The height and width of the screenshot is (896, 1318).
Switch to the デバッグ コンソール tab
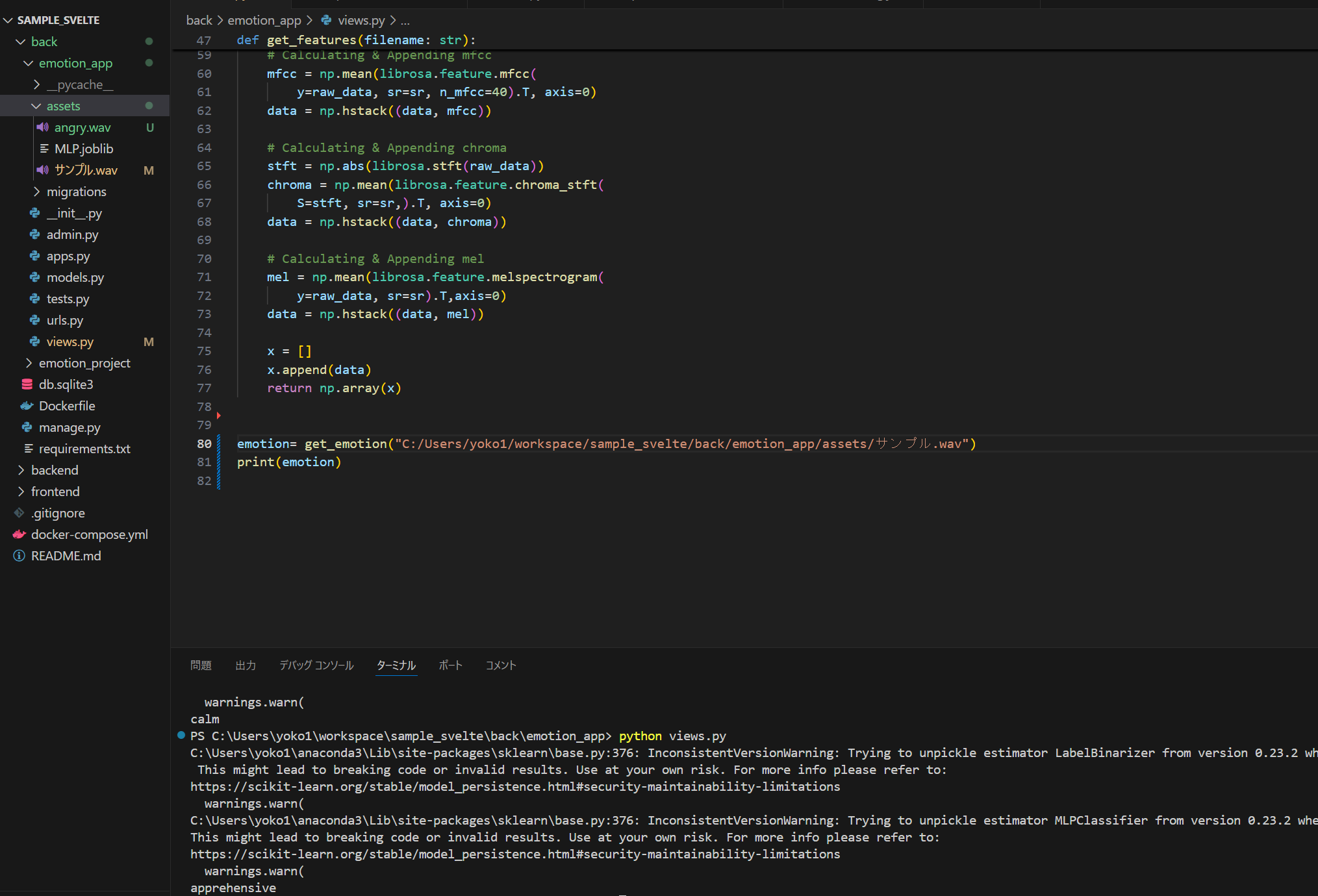[x=316, y=666]
